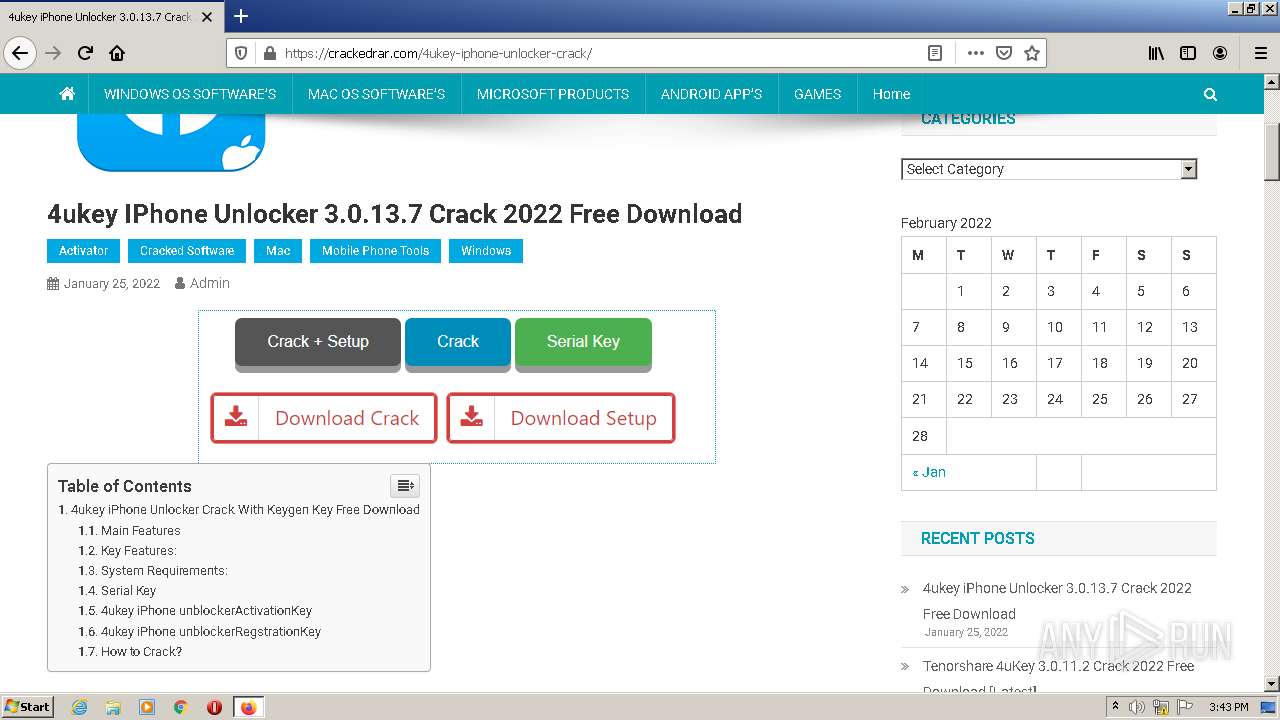Open the Mac category tag

[278, 251]
